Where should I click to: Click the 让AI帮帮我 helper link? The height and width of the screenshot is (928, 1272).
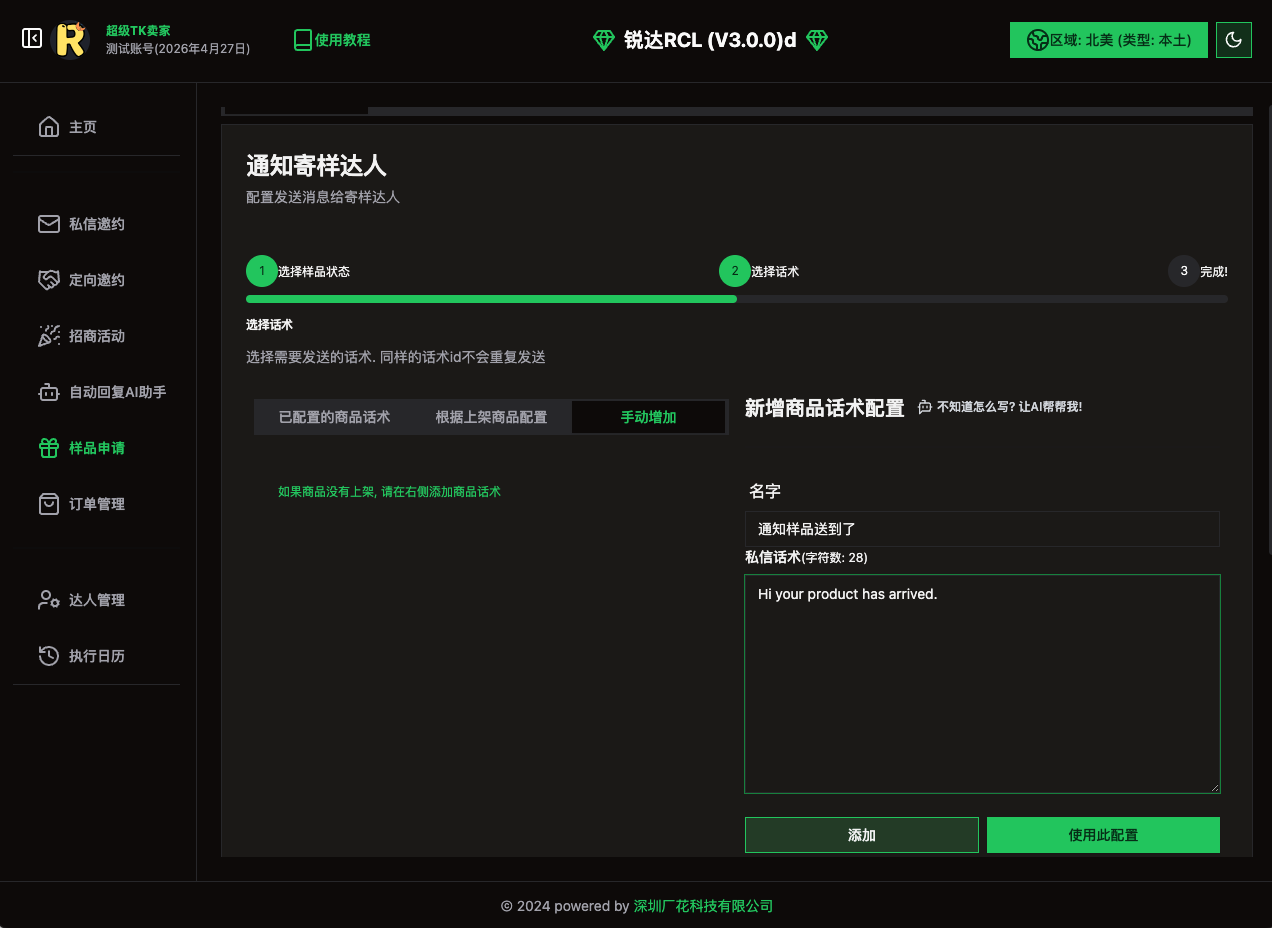(1000, 407)
